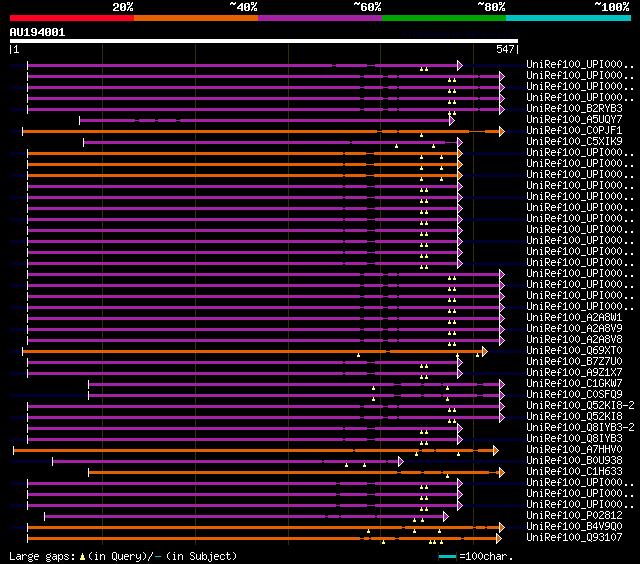Click the orange alignment bar of Q93107
The width and height of the screenshot is (640, 564).
[262, 539]
